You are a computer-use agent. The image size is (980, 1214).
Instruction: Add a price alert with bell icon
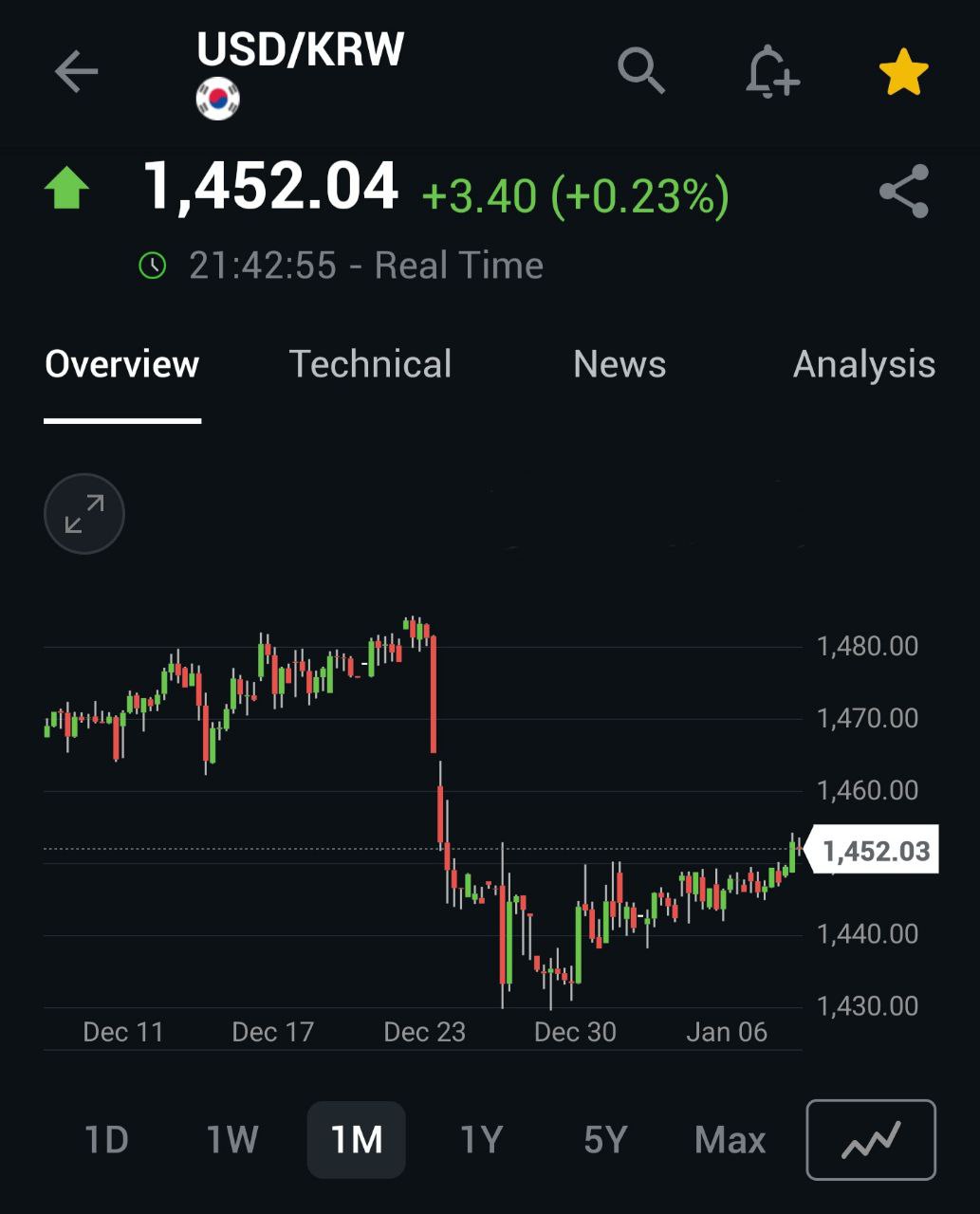point(771,72)
